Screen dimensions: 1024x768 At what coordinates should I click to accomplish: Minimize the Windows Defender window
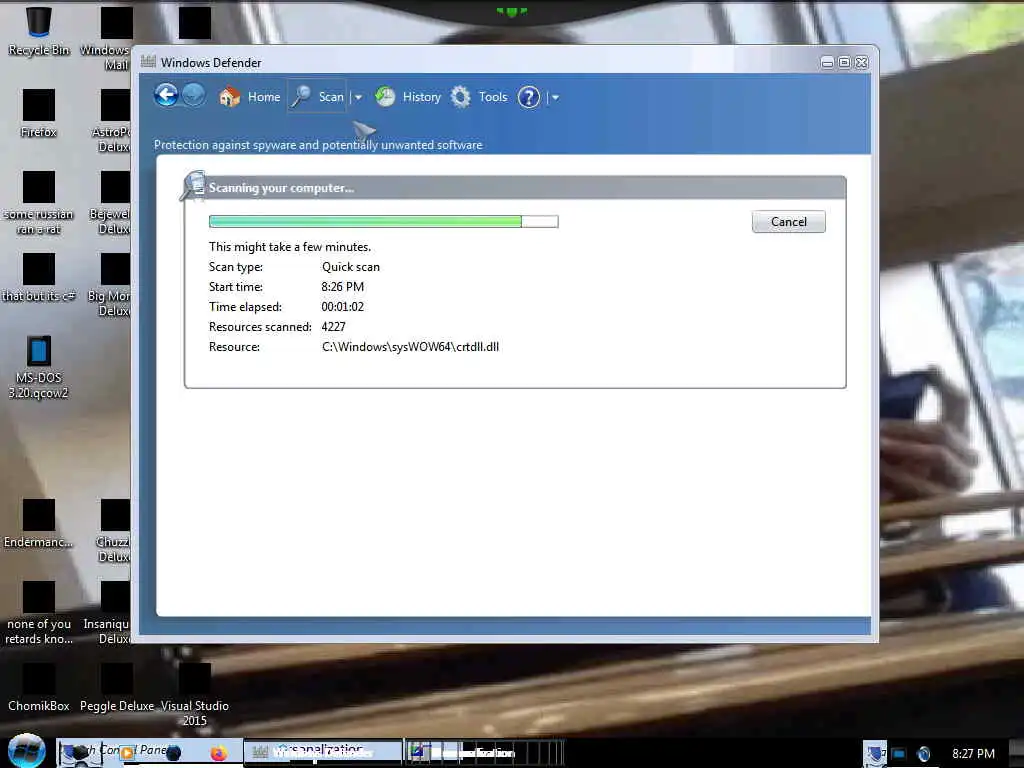827,63
